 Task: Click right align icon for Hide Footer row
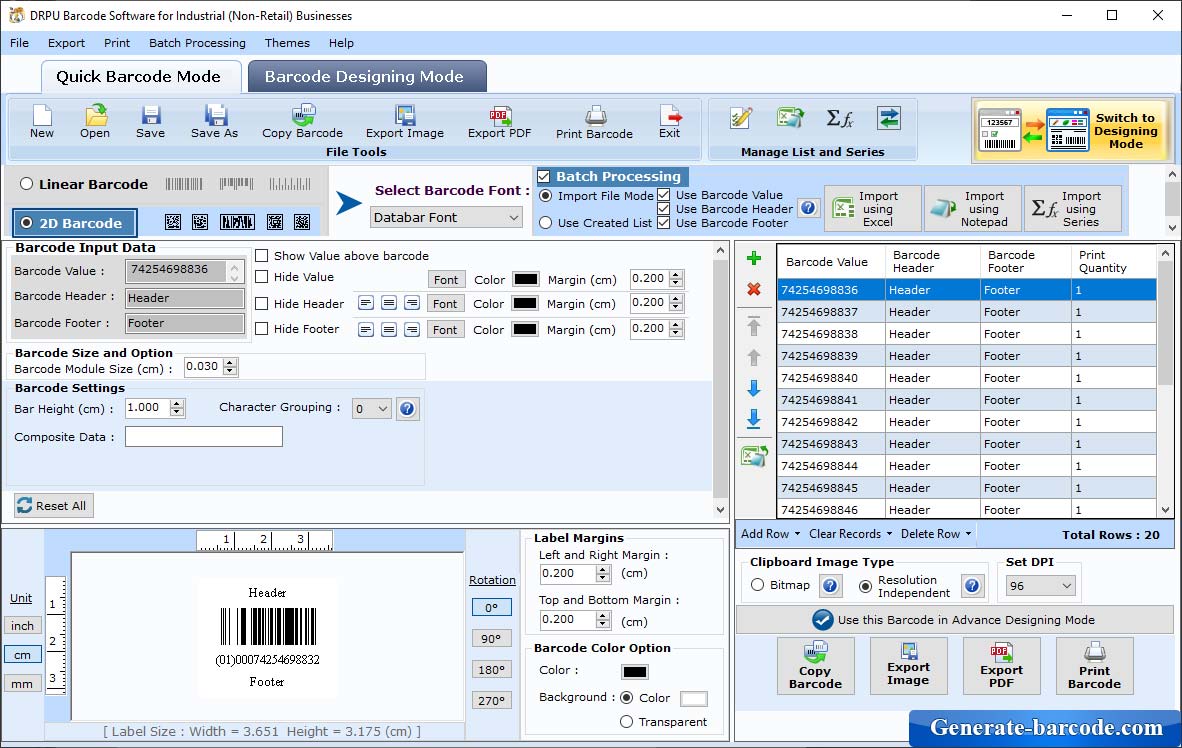(412, 330)
